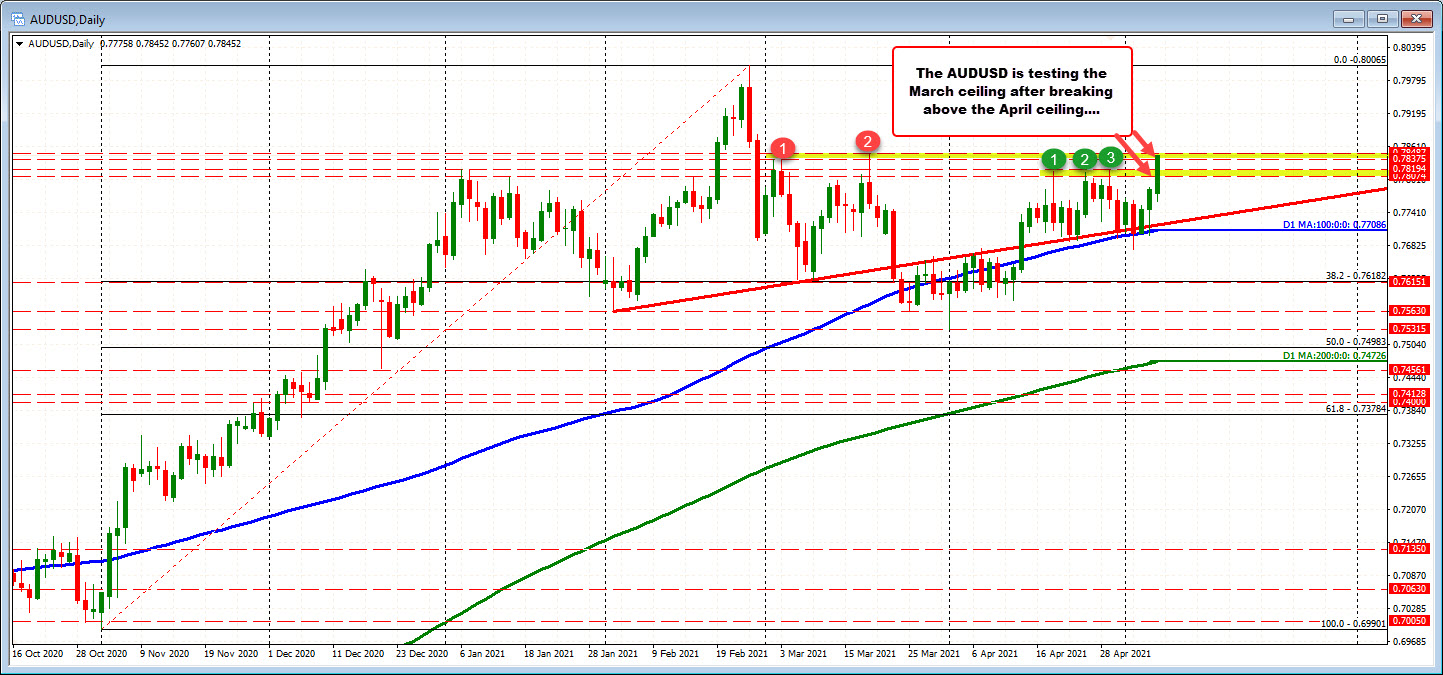Select green circle marker number 2
1443x675 pixels.
(1083, 159)
